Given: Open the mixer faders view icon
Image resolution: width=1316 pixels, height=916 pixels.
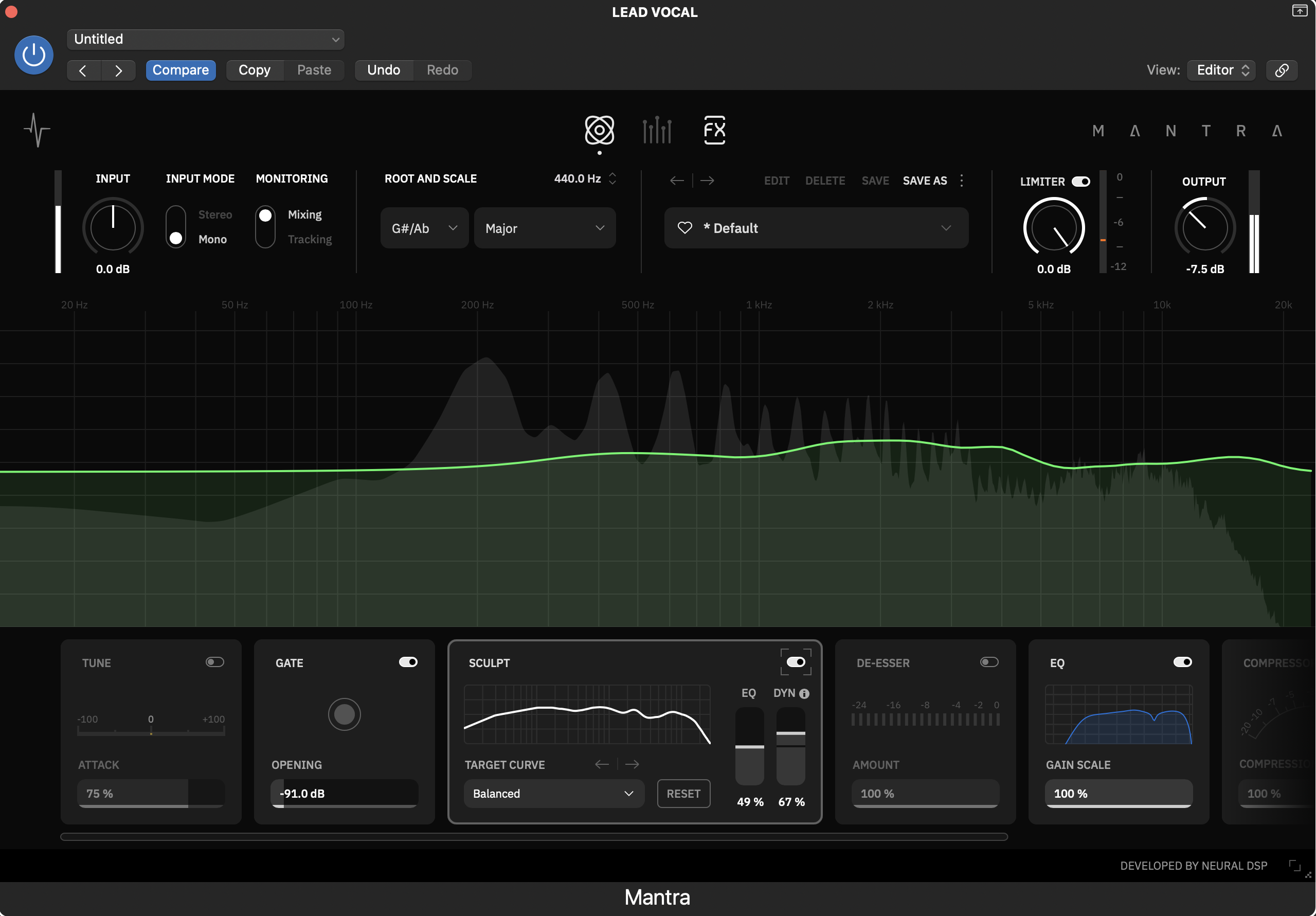Looking at the screenshot, I should coord(657,130).
